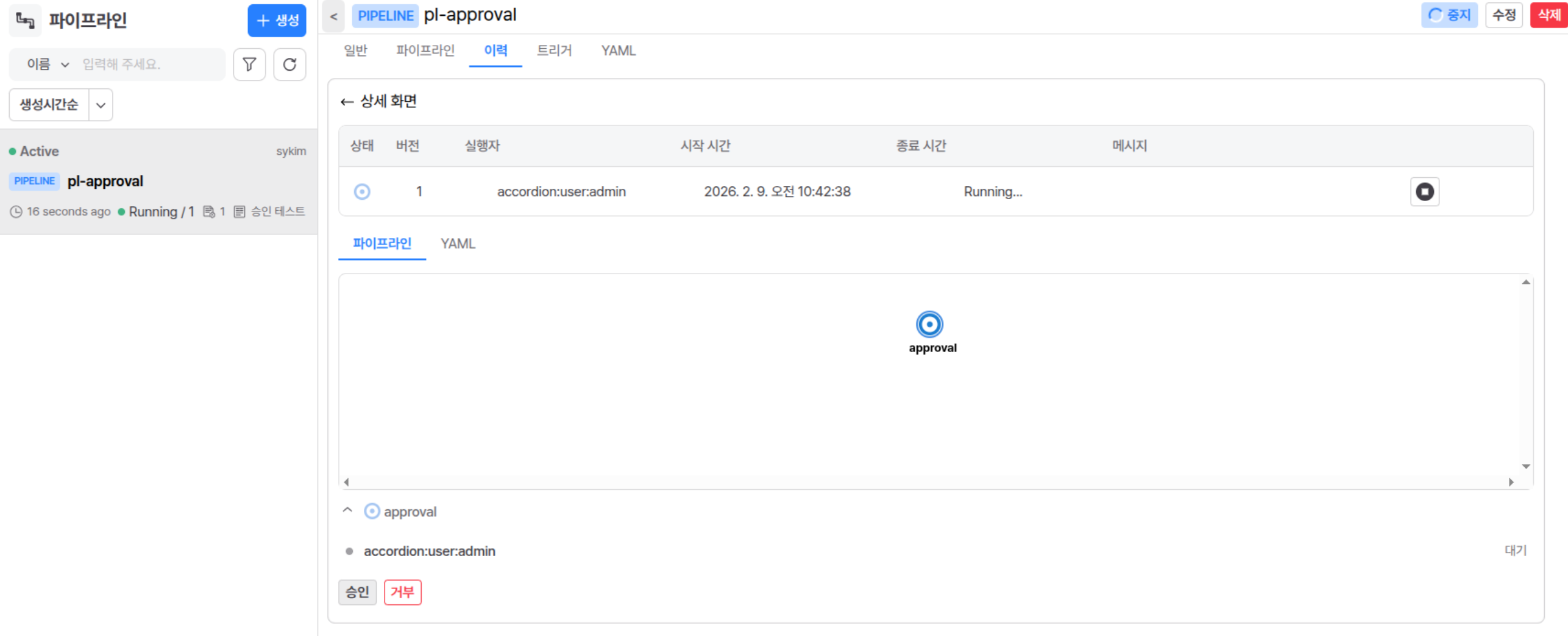Collapse the sidebar with the back chevron

coord(333,16)
